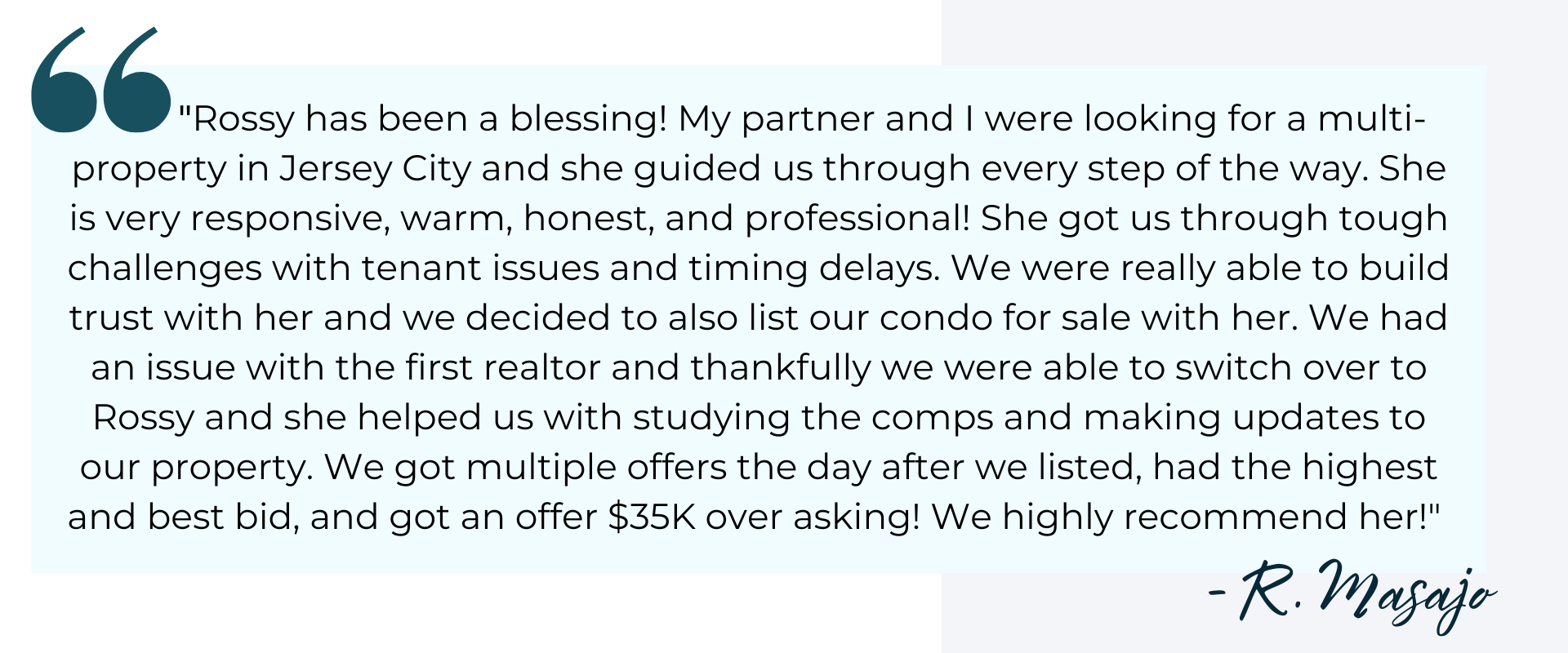Viewport: 1568px width, 653px height.
Task: Click the words "best bid"
Action: point(220,518)
